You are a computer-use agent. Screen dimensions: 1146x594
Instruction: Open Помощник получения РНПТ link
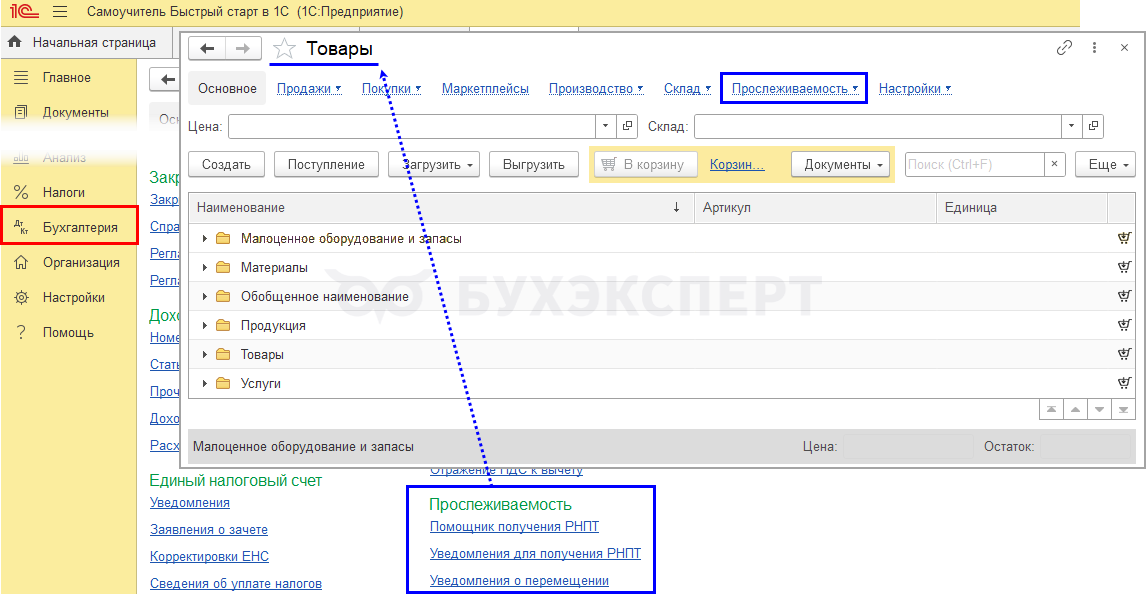(515, 527)
